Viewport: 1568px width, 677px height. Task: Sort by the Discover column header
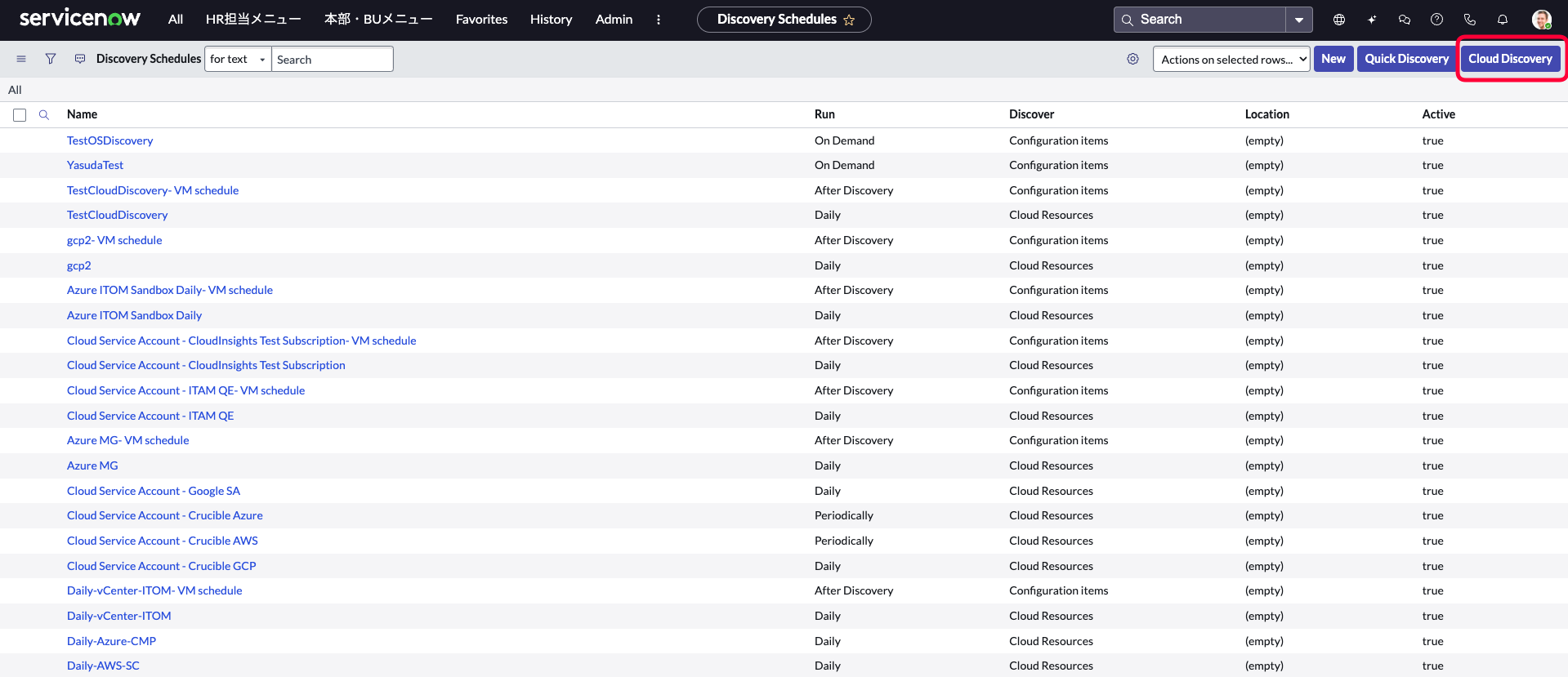coord(1031,114)
